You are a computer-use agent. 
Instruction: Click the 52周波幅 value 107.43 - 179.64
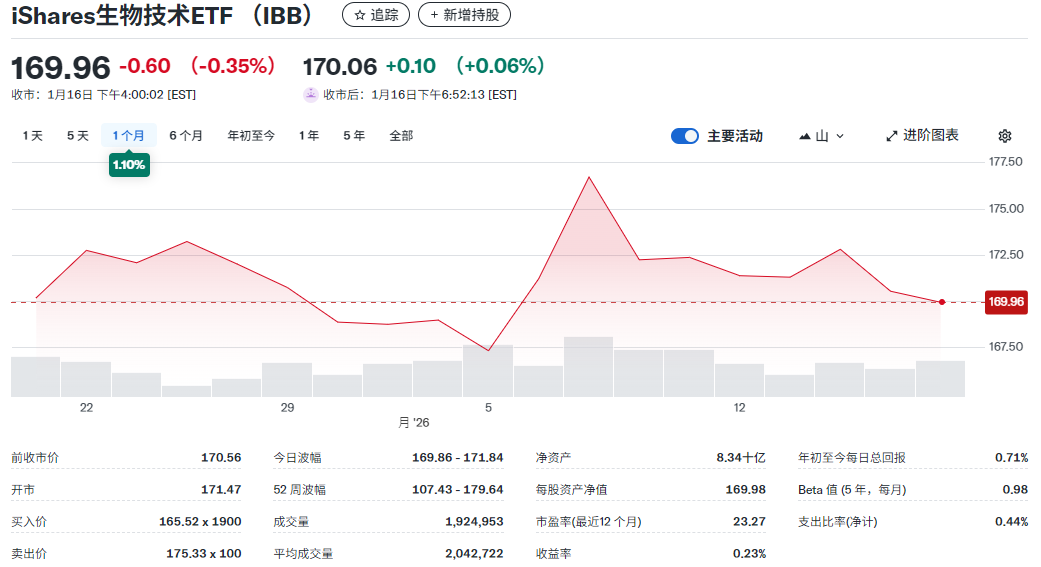(457, 489)
